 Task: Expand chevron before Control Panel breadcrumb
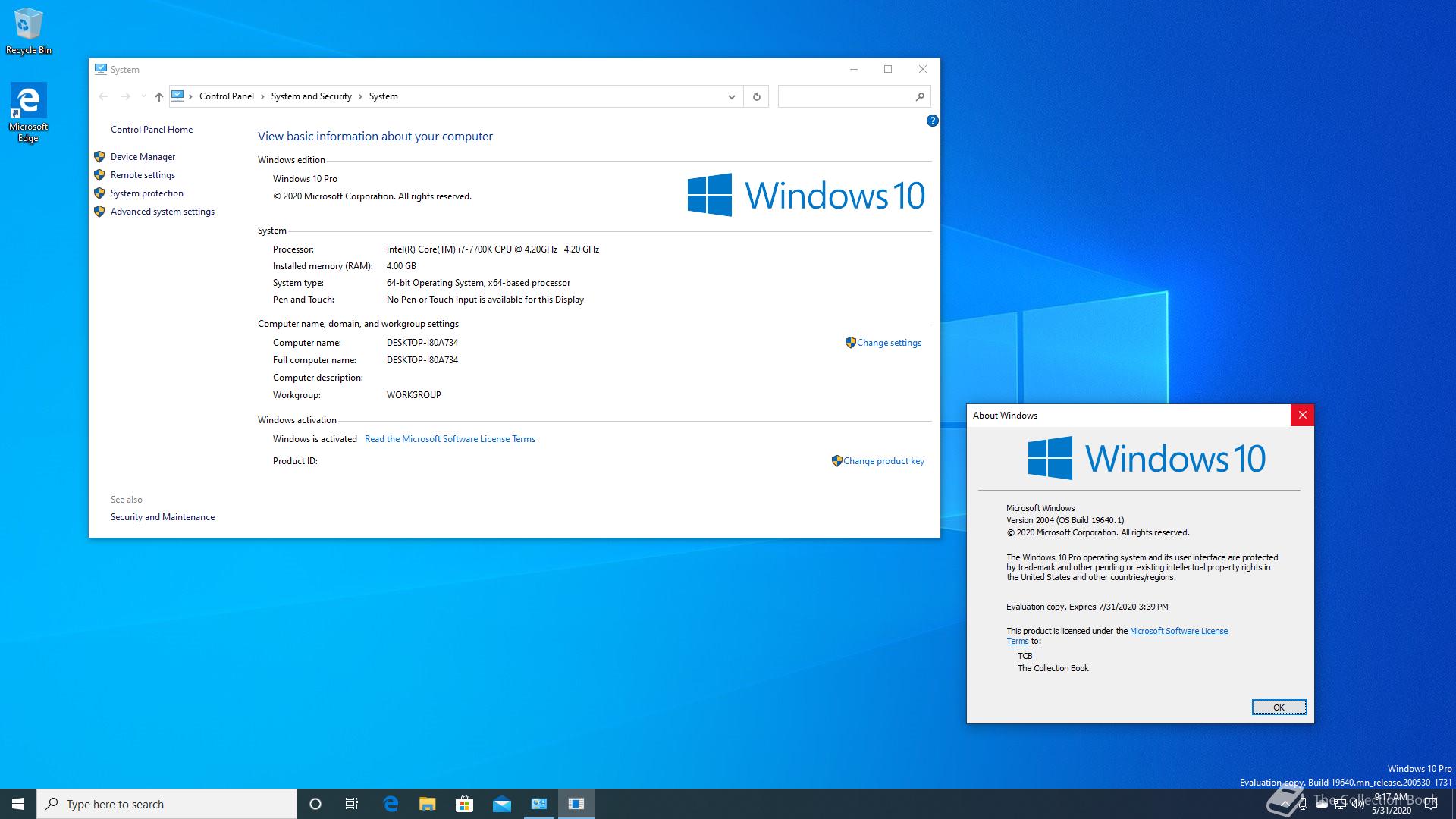190,96
